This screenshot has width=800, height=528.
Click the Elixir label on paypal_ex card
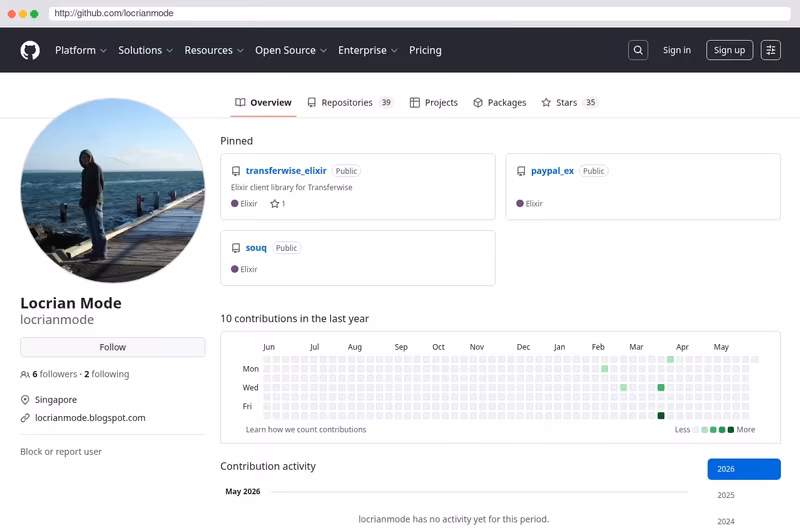click(534, 204)
